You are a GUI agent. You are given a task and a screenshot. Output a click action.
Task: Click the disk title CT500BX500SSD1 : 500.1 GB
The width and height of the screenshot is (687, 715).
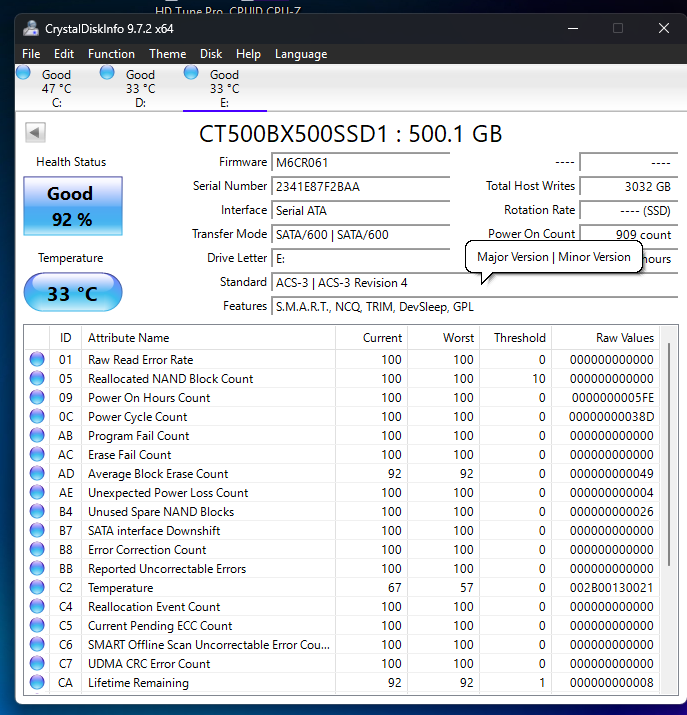coord(350,134)
